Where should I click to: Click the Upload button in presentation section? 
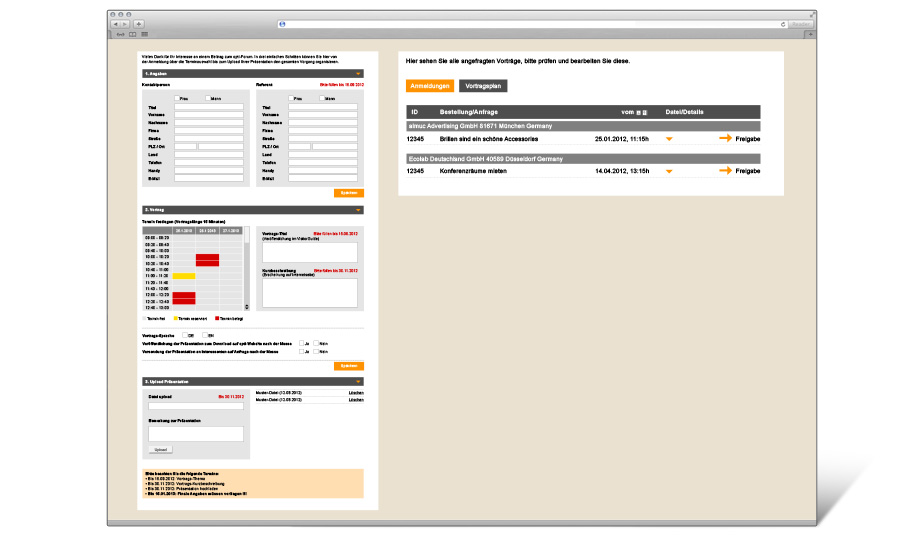pyautogui.click(x=160, y=450)
